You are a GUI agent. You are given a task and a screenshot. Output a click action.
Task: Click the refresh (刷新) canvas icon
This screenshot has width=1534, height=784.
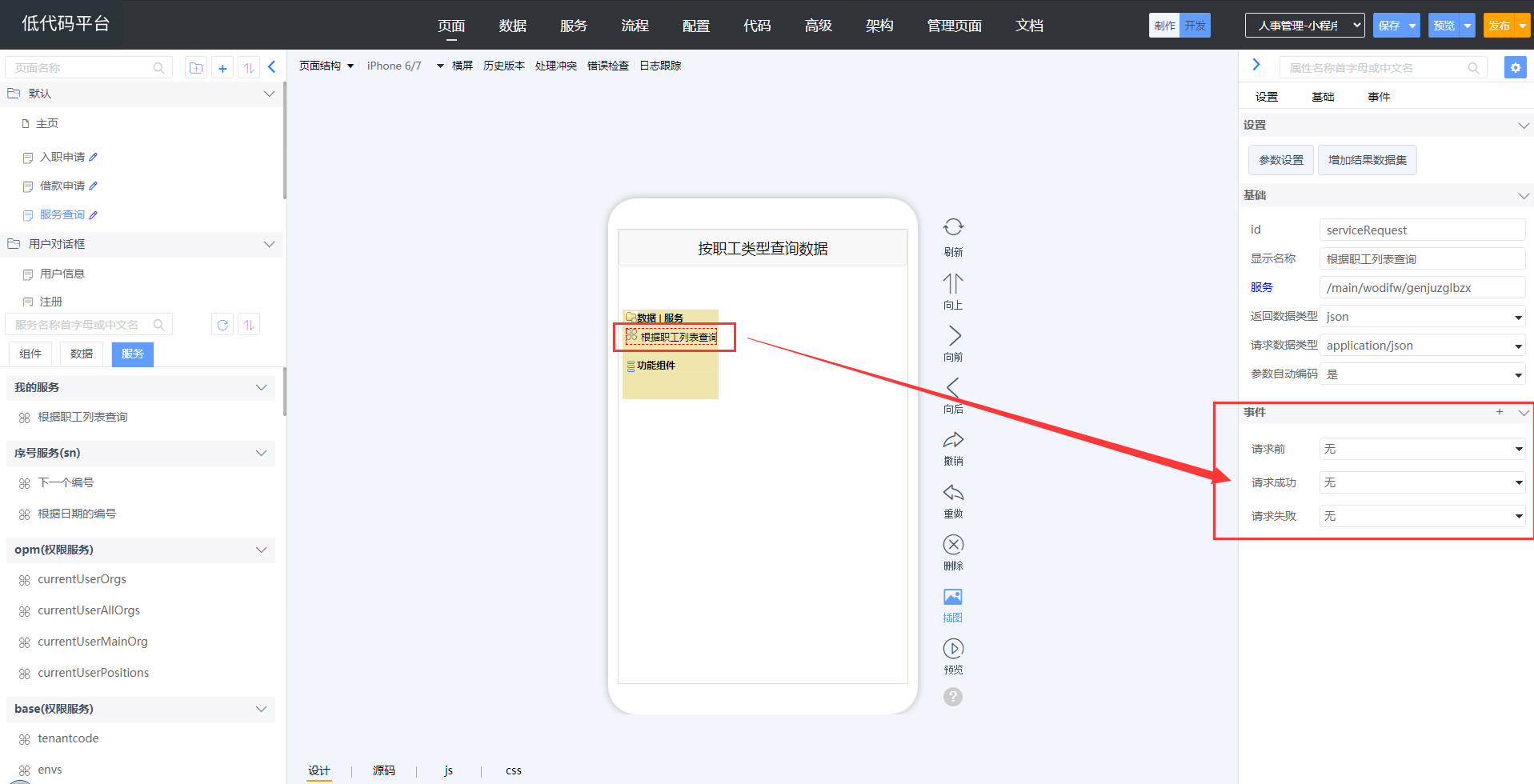click(953, 227)
